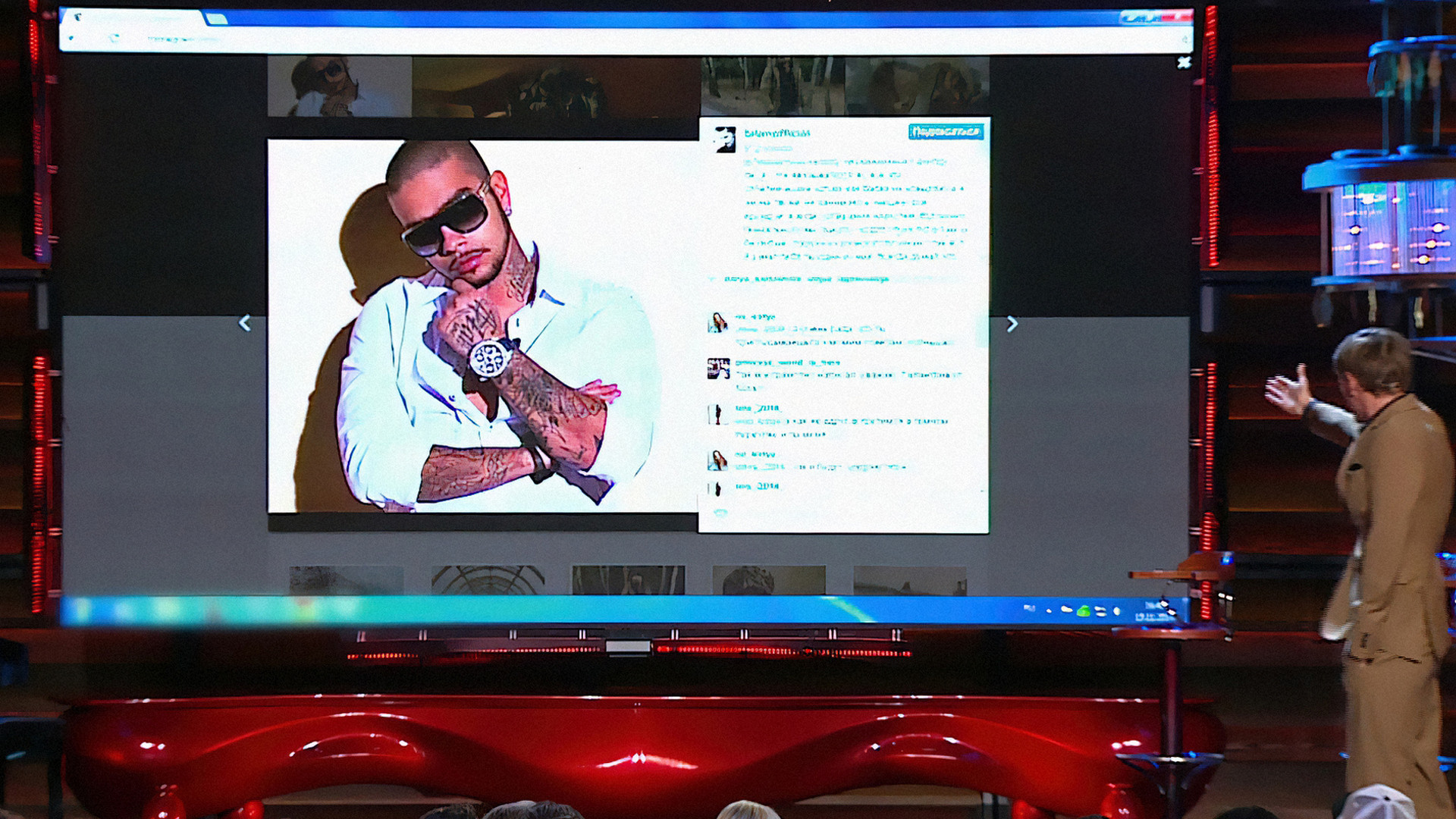This screenshot has height=819, width=1456.
Task: Open the last thumbnail in the bottom row
Action: [909, 580]
